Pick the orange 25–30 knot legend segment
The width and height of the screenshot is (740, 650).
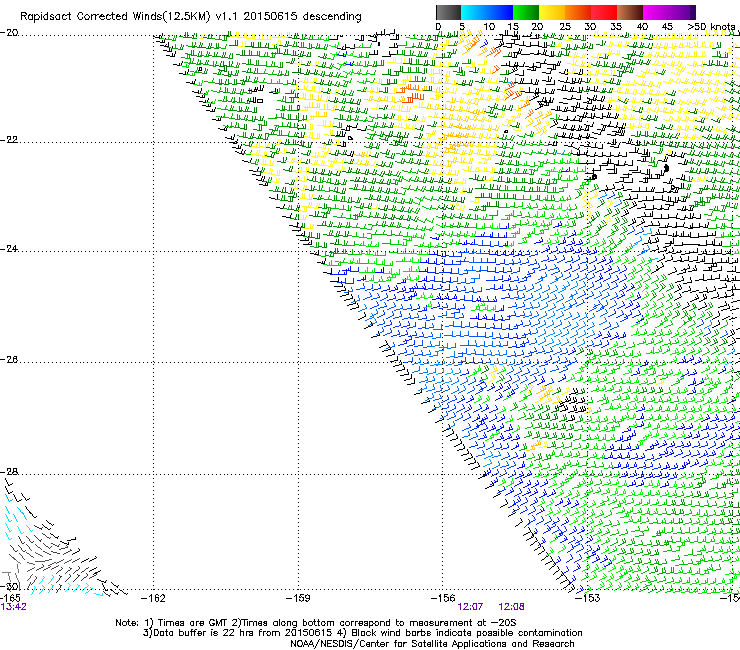[578, 12]
